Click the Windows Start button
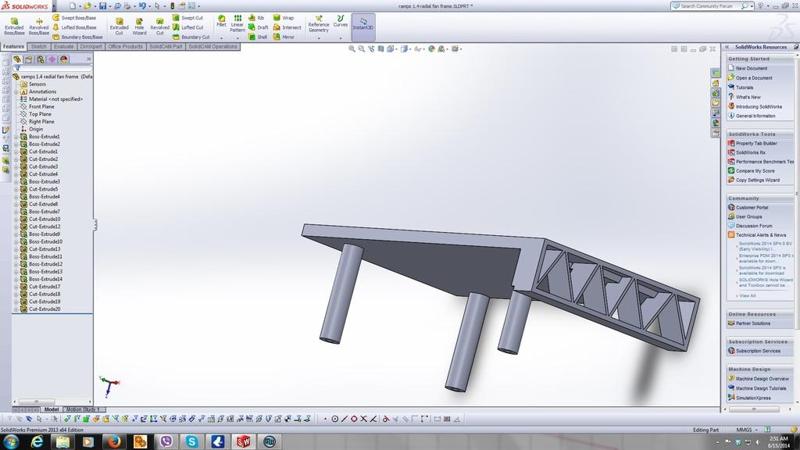Image resolution: width=800 pixels, height=450 pixels. pos(11,441)
